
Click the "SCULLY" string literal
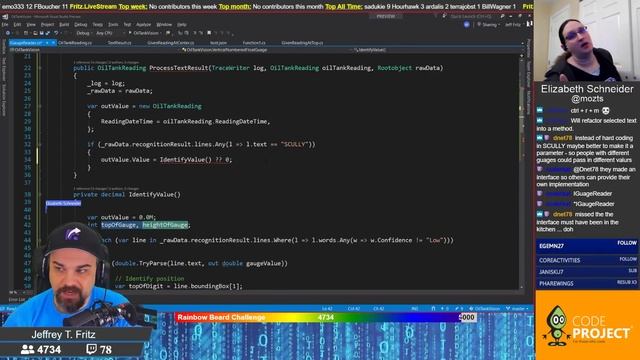click(294, 144)
